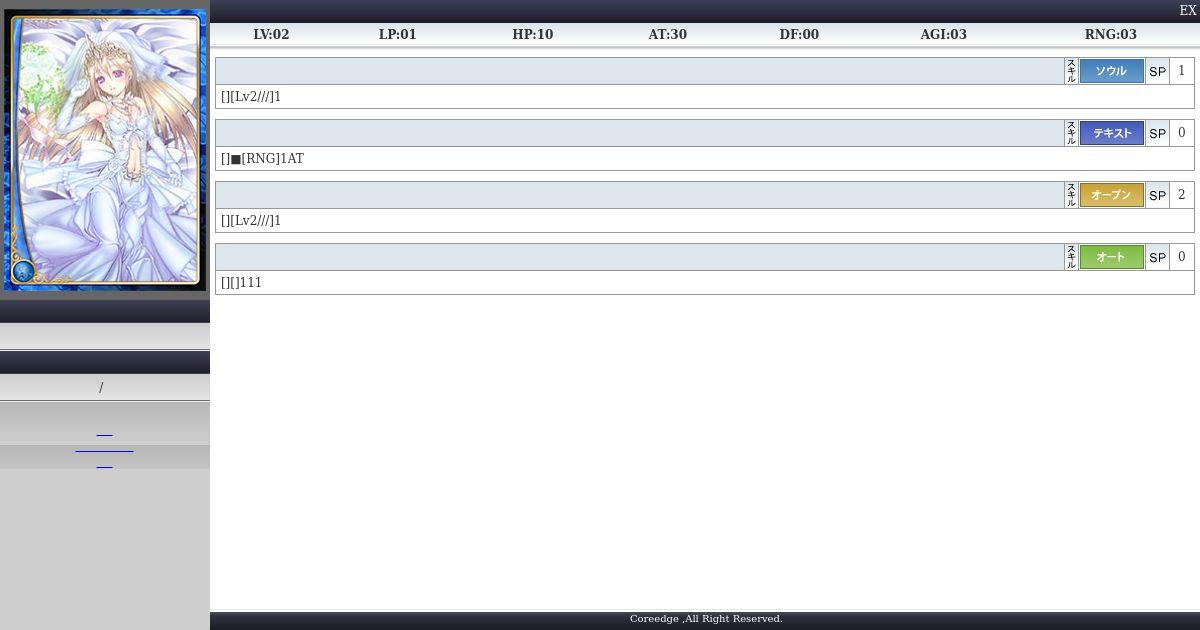Click the SP label in the ソウル row
The height and width of the screenshot is (630, 1200).
pos(1157,71)
